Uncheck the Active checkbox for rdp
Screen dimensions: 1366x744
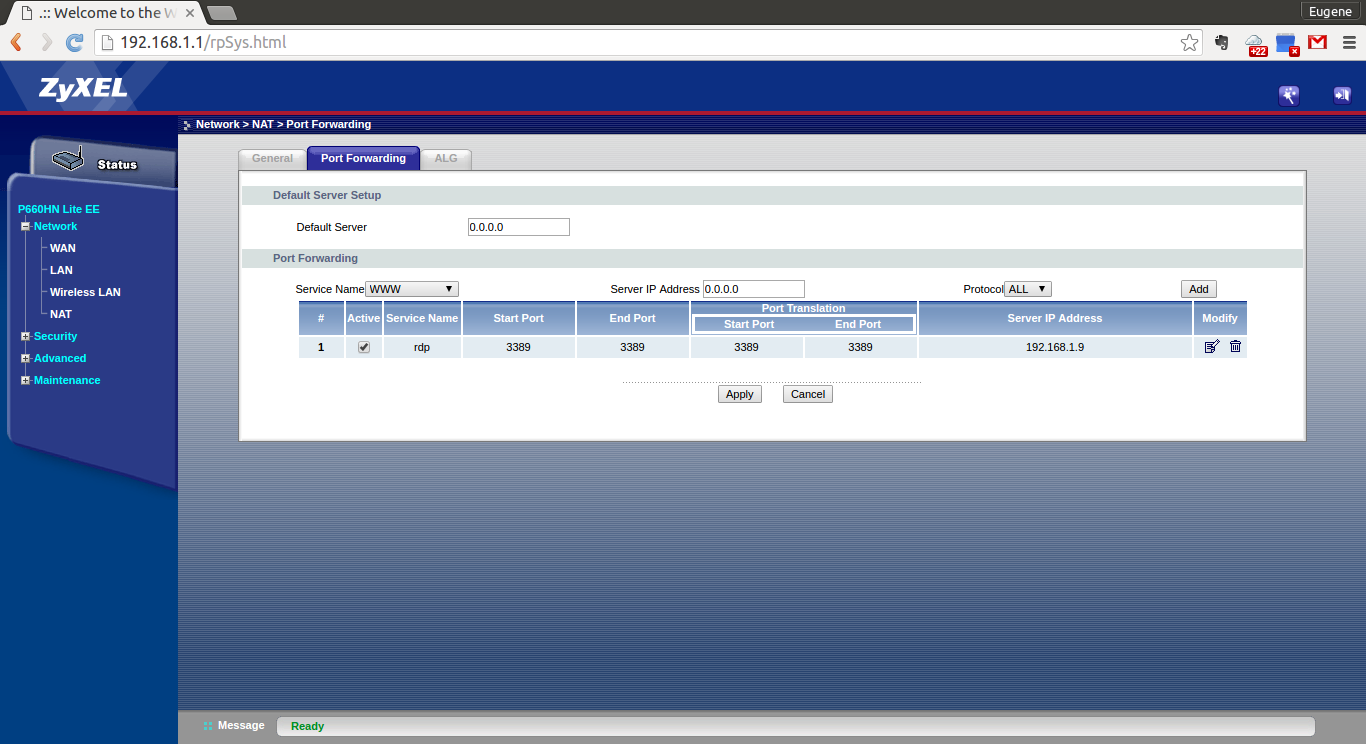click(364, 347)
